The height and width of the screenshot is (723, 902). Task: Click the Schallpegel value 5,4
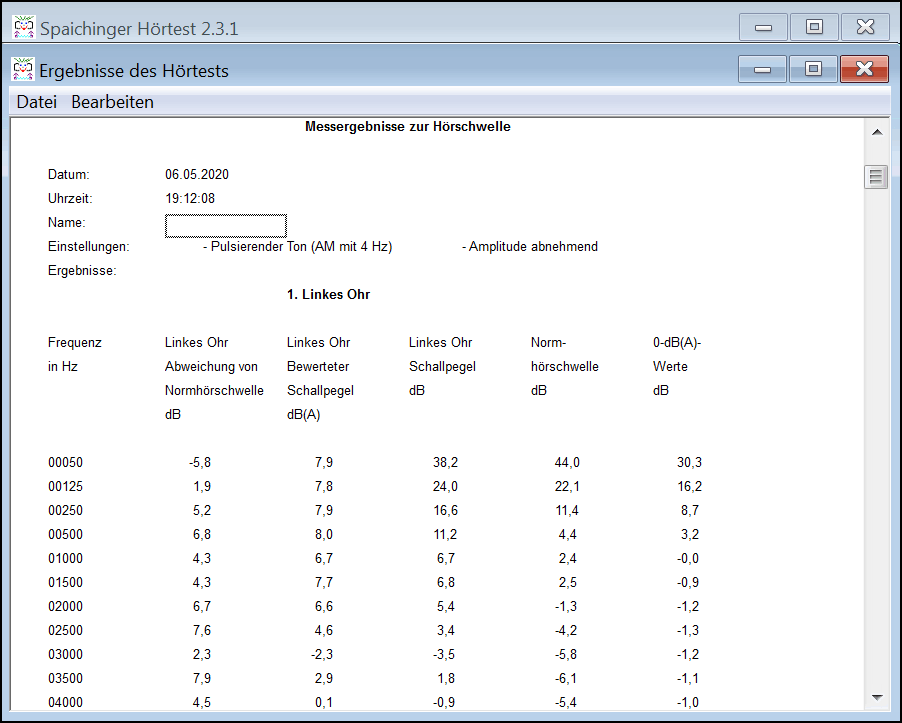click(446, 606)
